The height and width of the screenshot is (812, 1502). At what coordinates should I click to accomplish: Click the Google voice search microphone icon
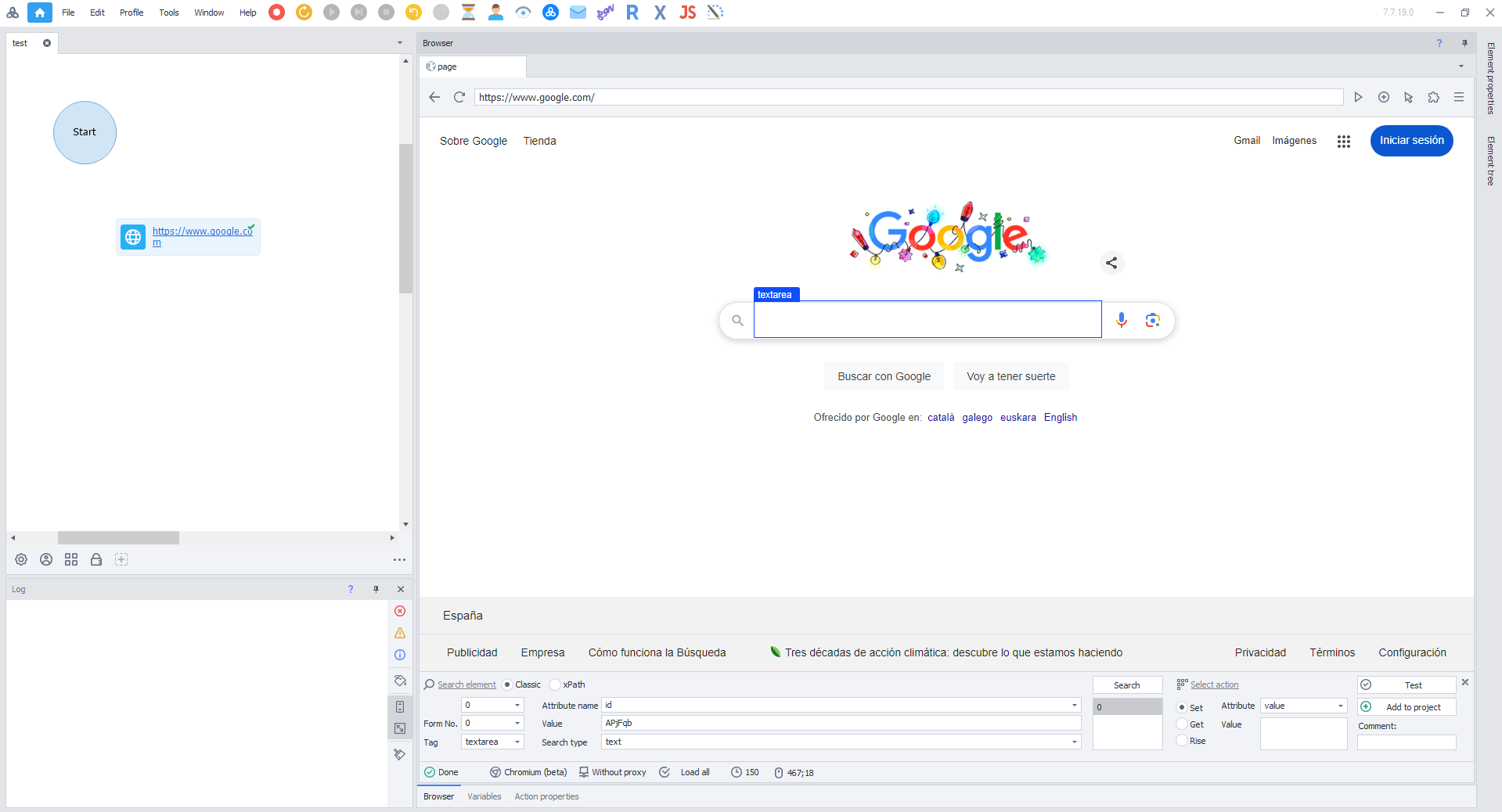(1122, 320)
